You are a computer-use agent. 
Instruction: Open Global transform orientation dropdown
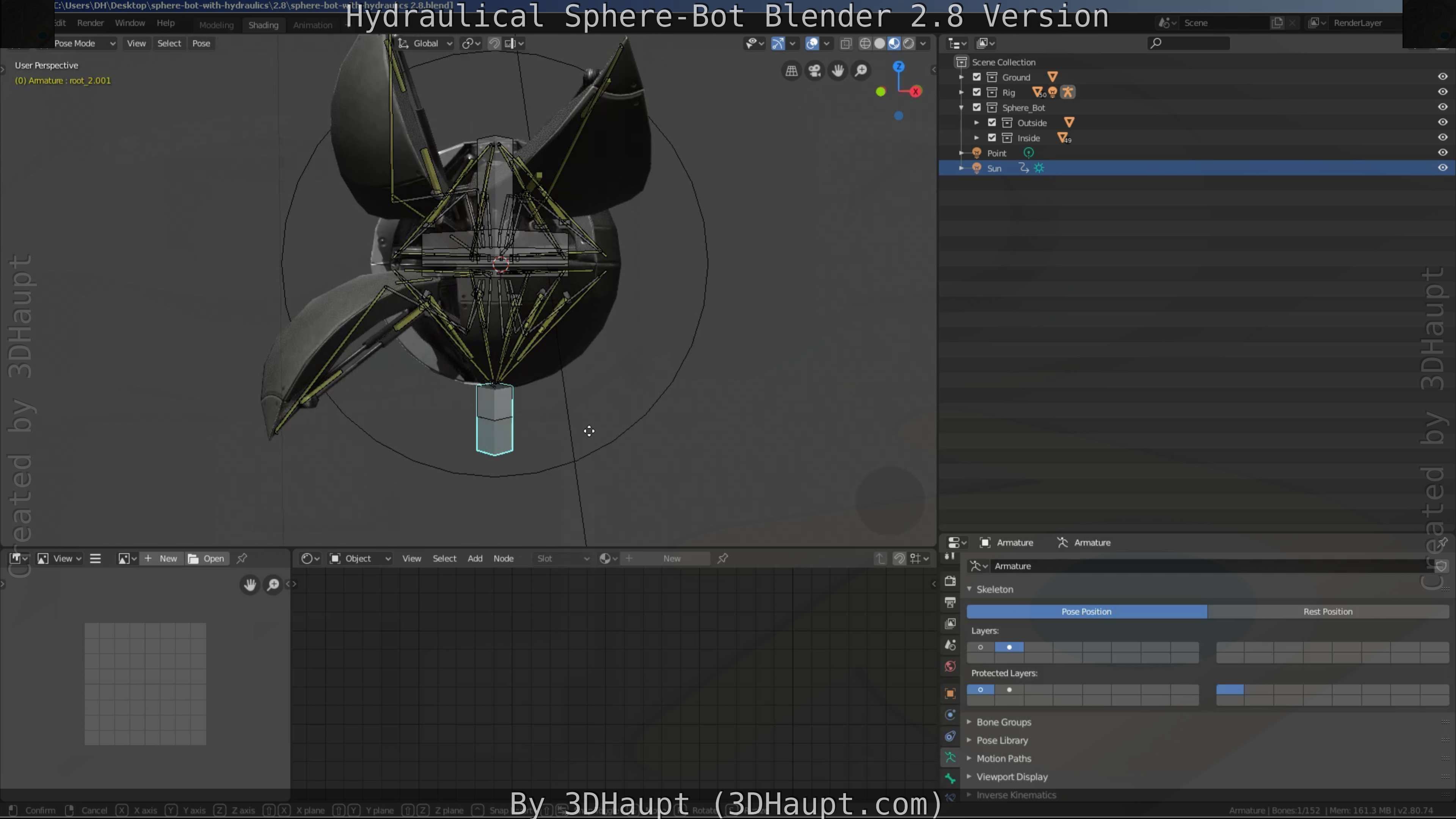click(425, 44)
